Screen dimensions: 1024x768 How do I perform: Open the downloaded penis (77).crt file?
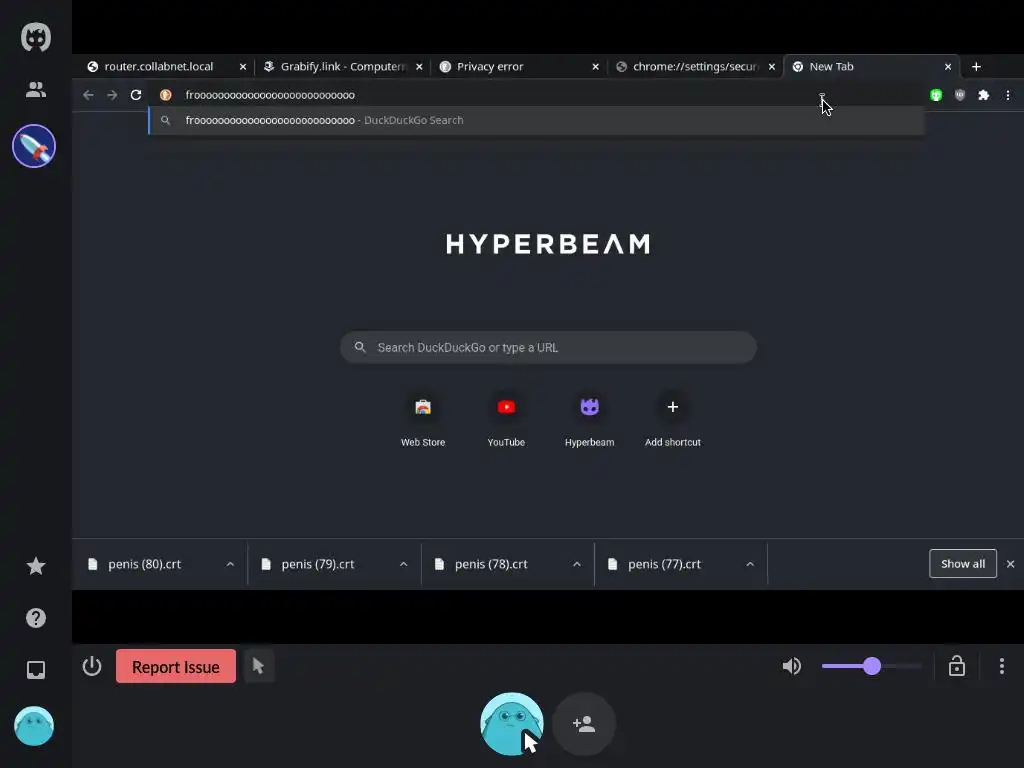click(x=664, y=564)
